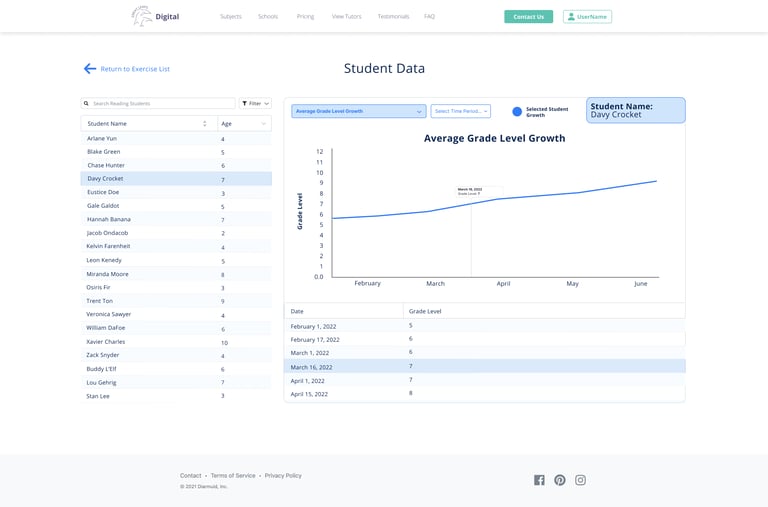Focus the Search Reading Students field

point(158,103)
